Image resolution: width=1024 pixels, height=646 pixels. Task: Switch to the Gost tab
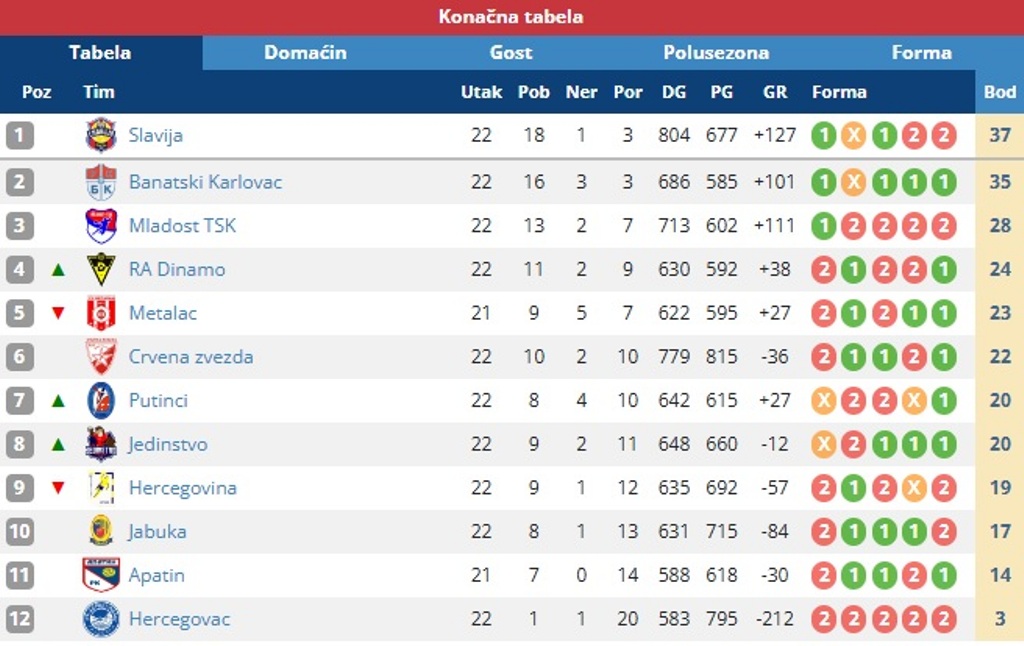511,53
